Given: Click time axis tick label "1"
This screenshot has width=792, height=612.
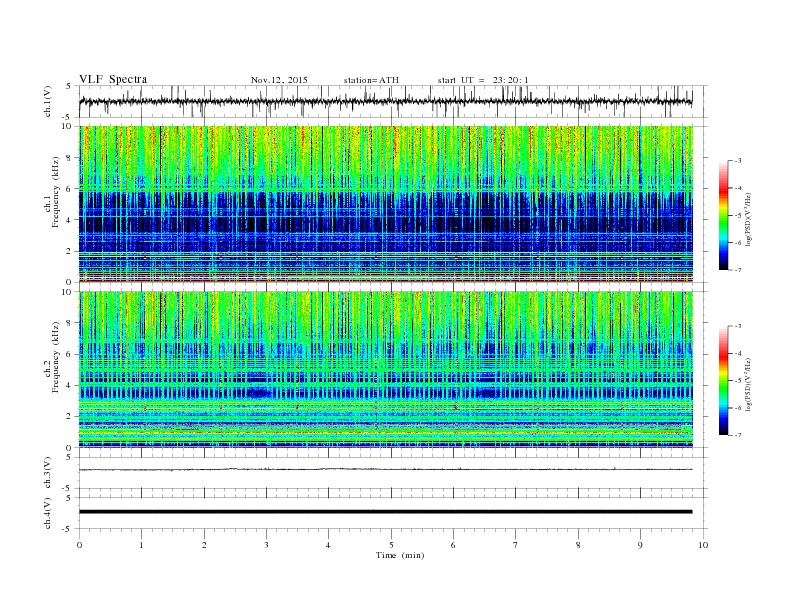Looking at the screenshot, I should click(x=142, y=545).
